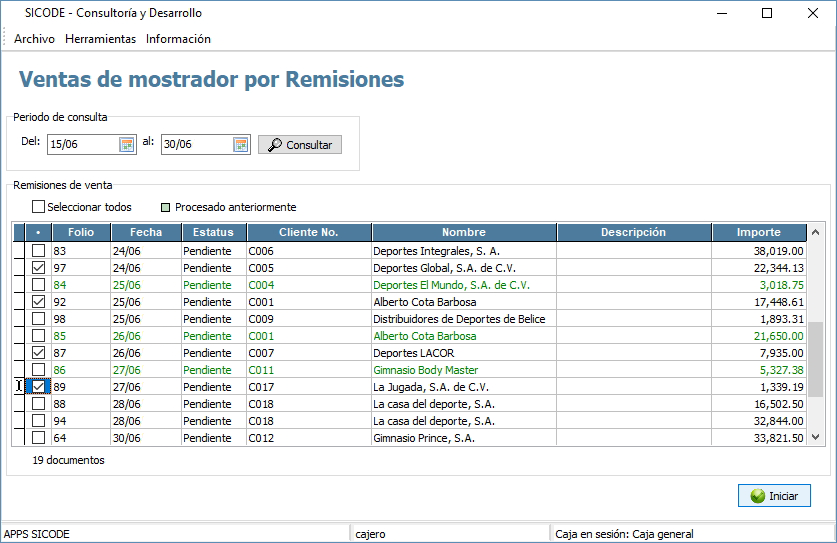
Task: Sort by the Fecha column header
Action: [145, 232]
